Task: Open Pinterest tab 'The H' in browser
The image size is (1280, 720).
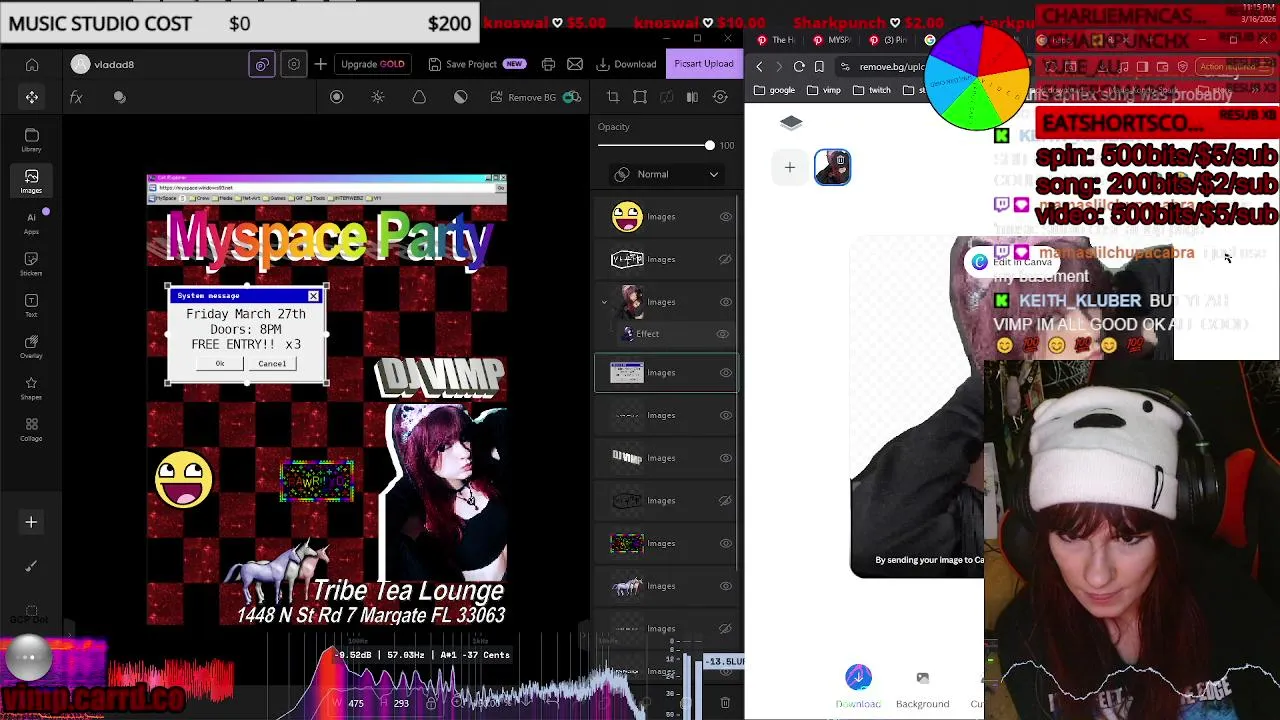Action: 776,40
